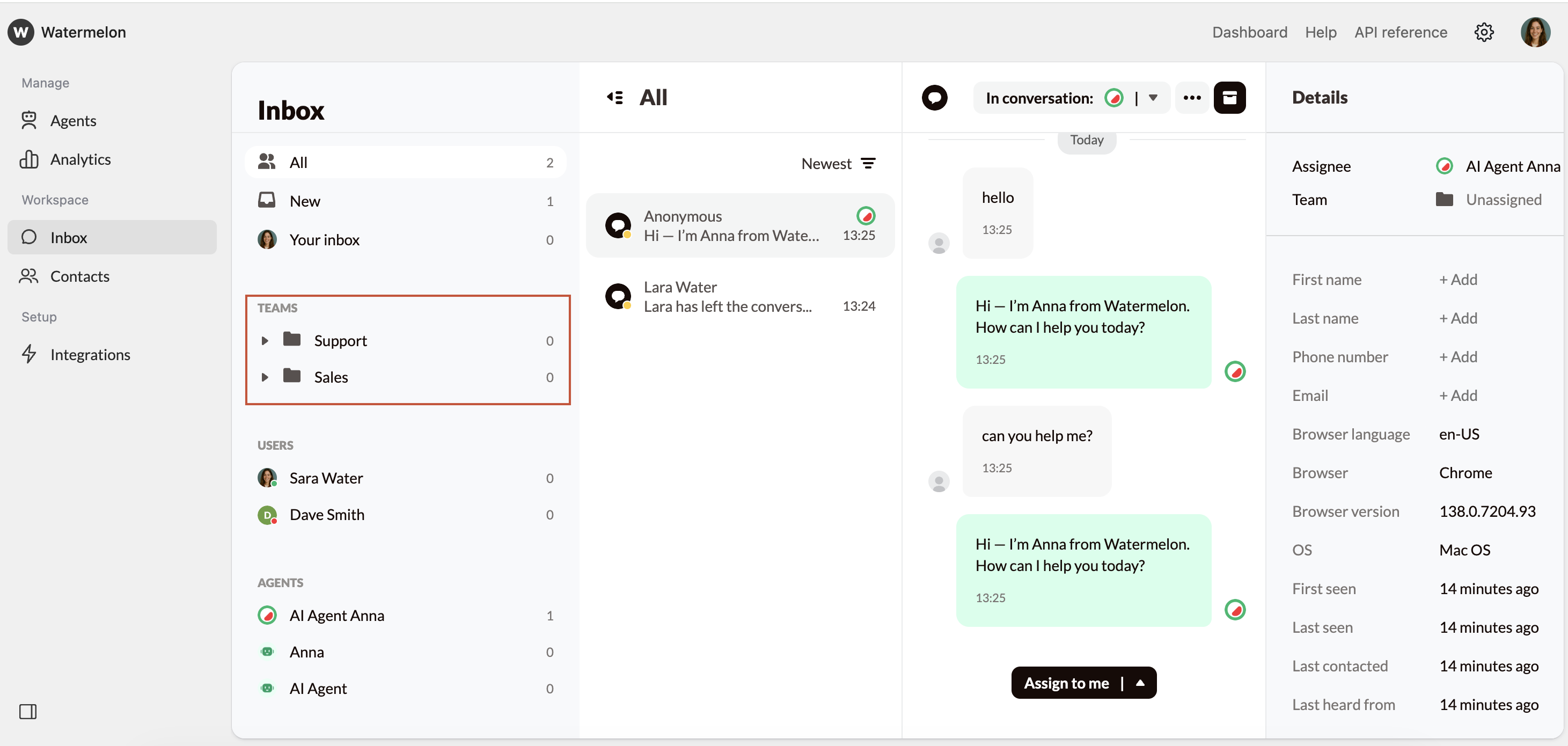Open sort filter next to Newest
1568x746 pixels.
(869, 163)
